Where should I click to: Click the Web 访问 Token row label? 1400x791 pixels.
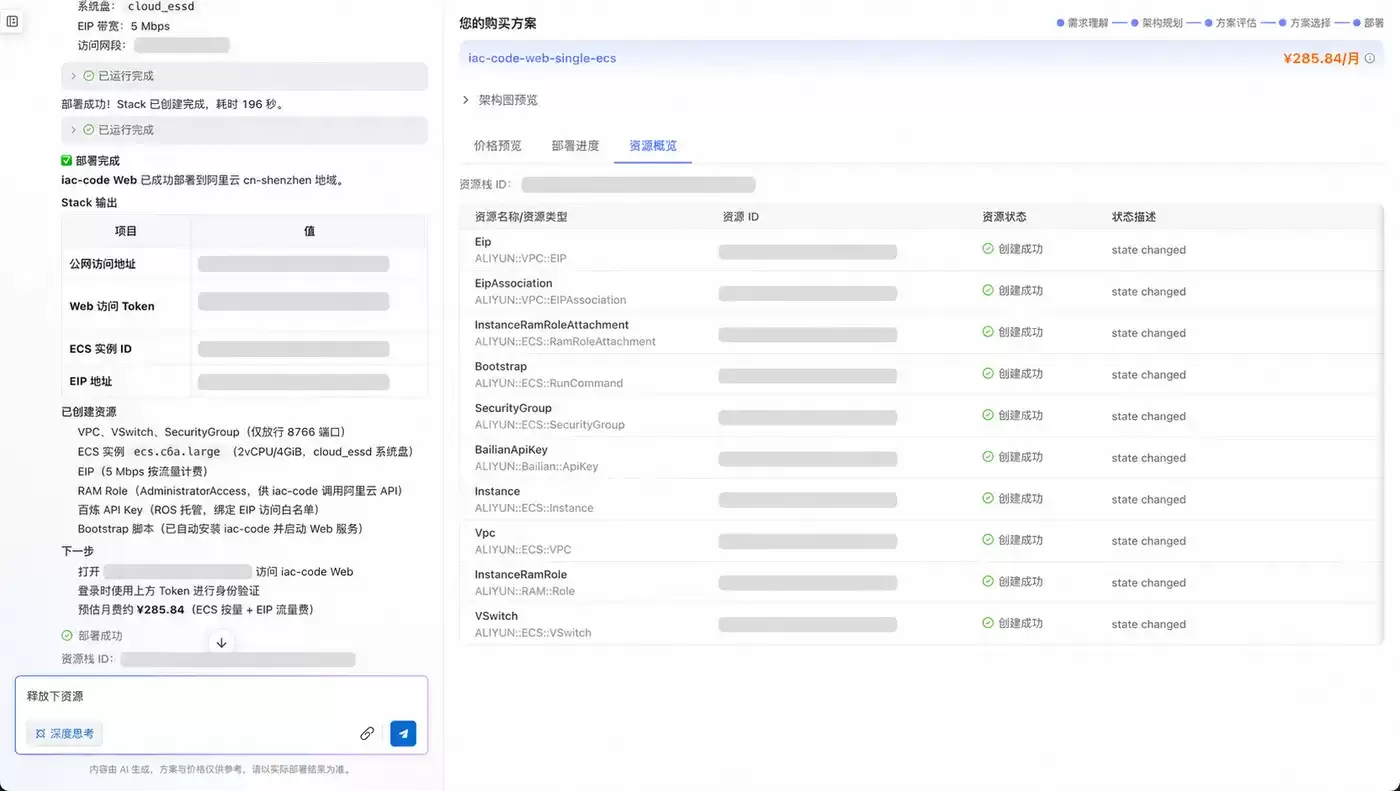pos(112,306)
